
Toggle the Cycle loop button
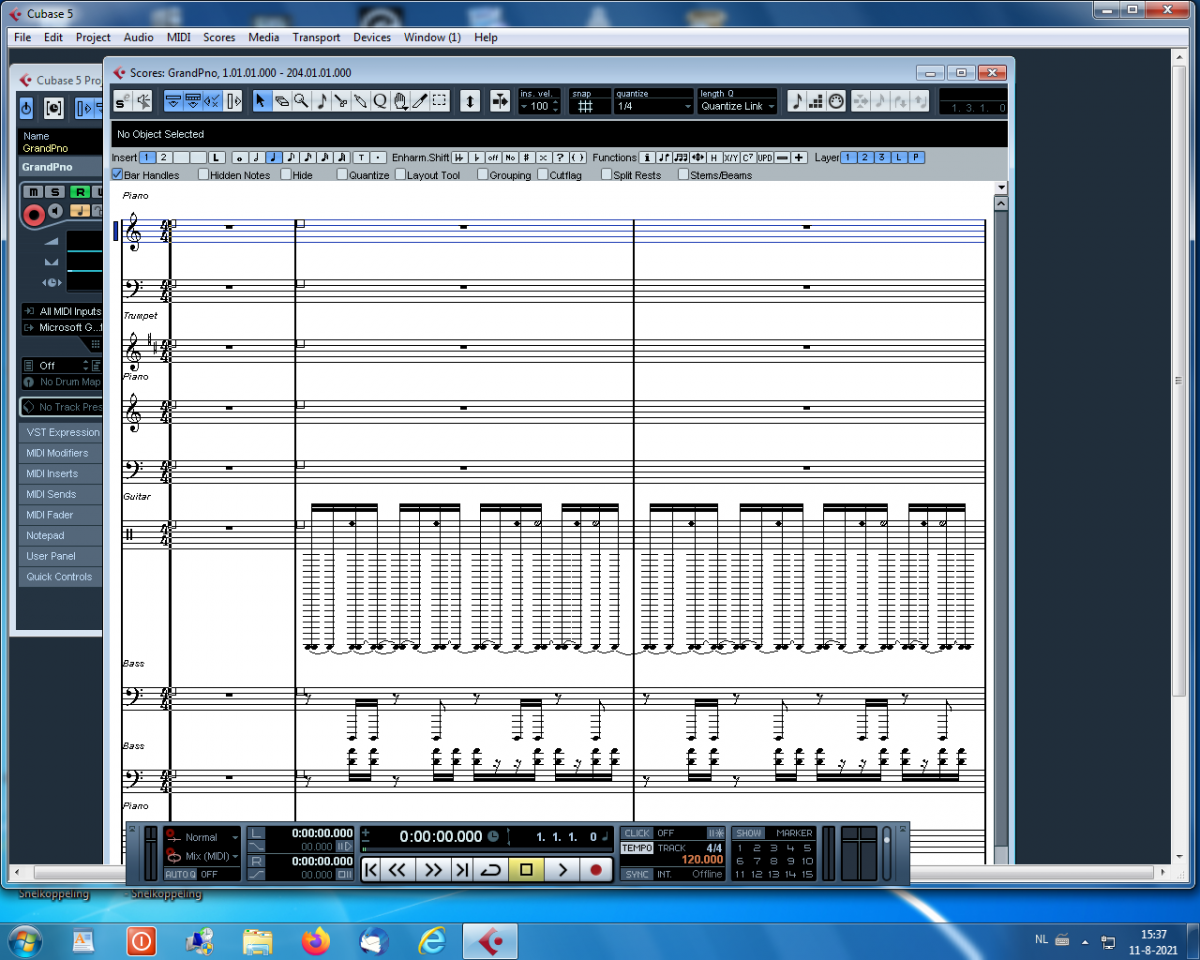pos(491,870)
